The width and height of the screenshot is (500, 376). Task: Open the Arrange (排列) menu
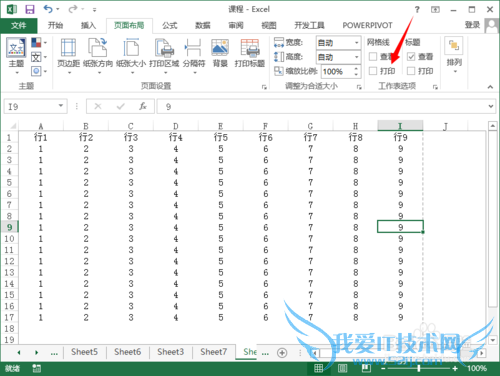454,55
